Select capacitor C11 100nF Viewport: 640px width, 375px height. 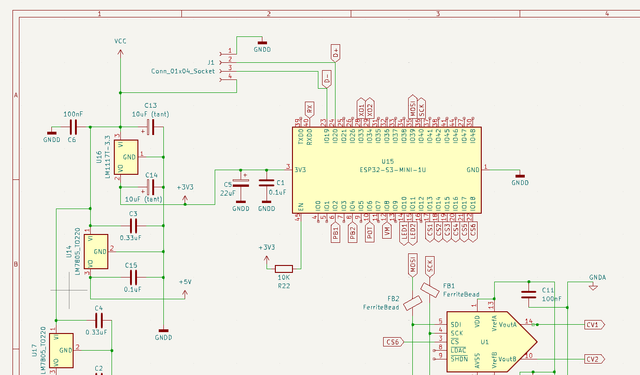click(x=529, y=295)
